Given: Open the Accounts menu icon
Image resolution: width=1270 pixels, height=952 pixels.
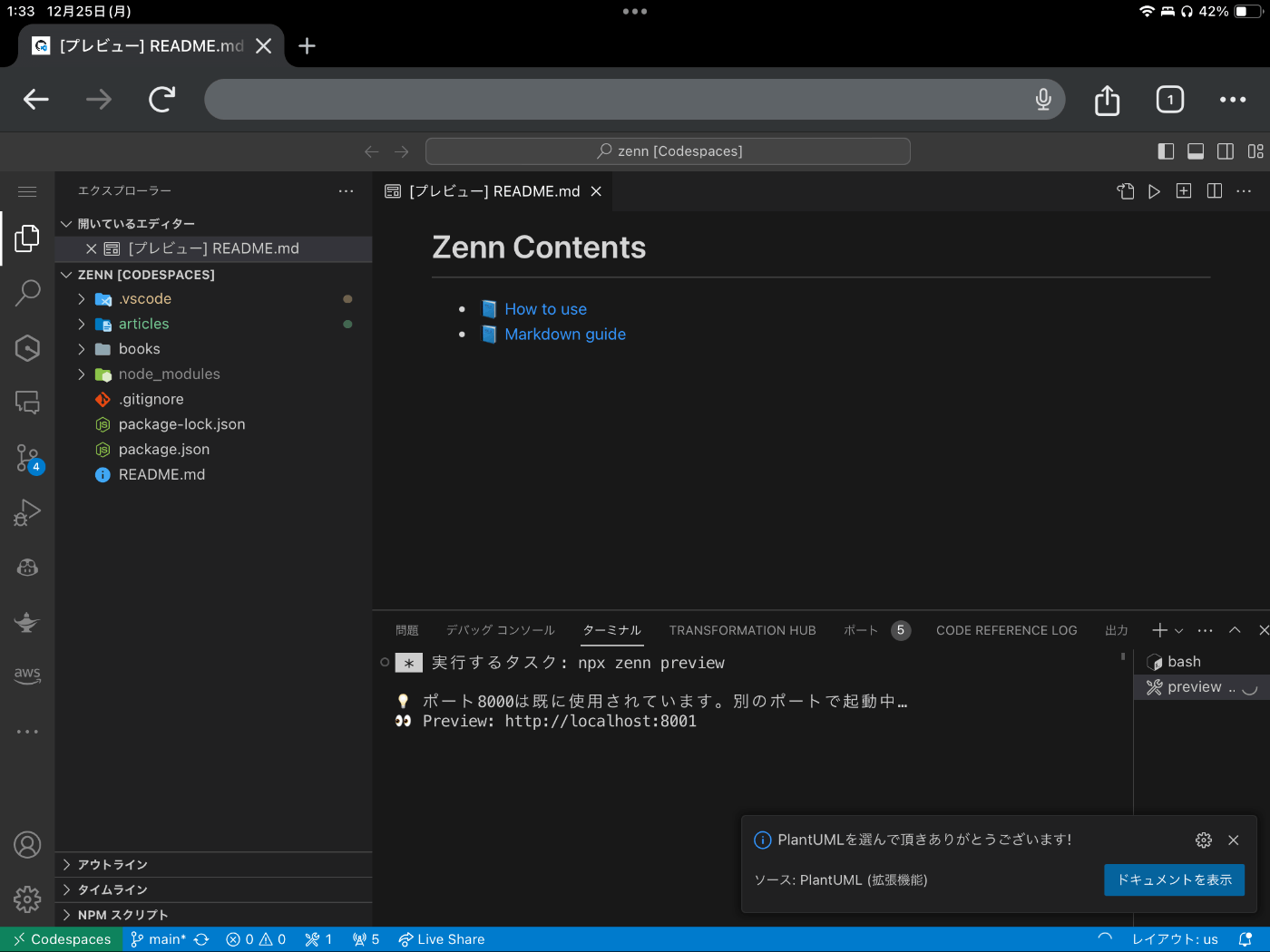Looking at the screenshot, I should click(27, 845).
